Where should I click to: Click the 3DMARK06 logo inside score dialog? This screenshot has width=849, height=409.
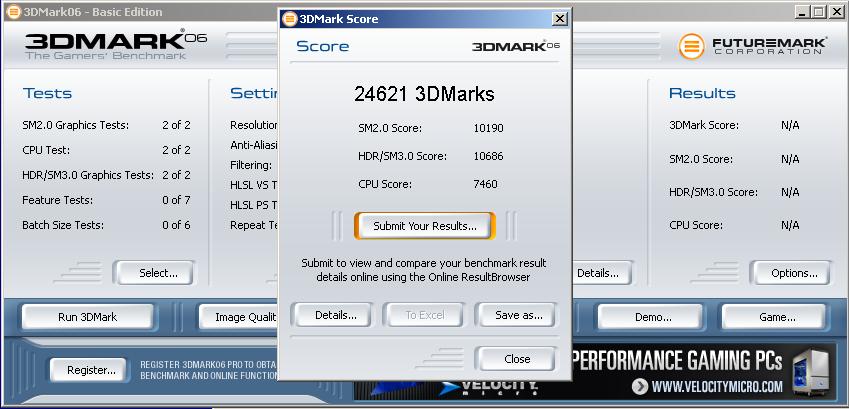coord(515,46)
